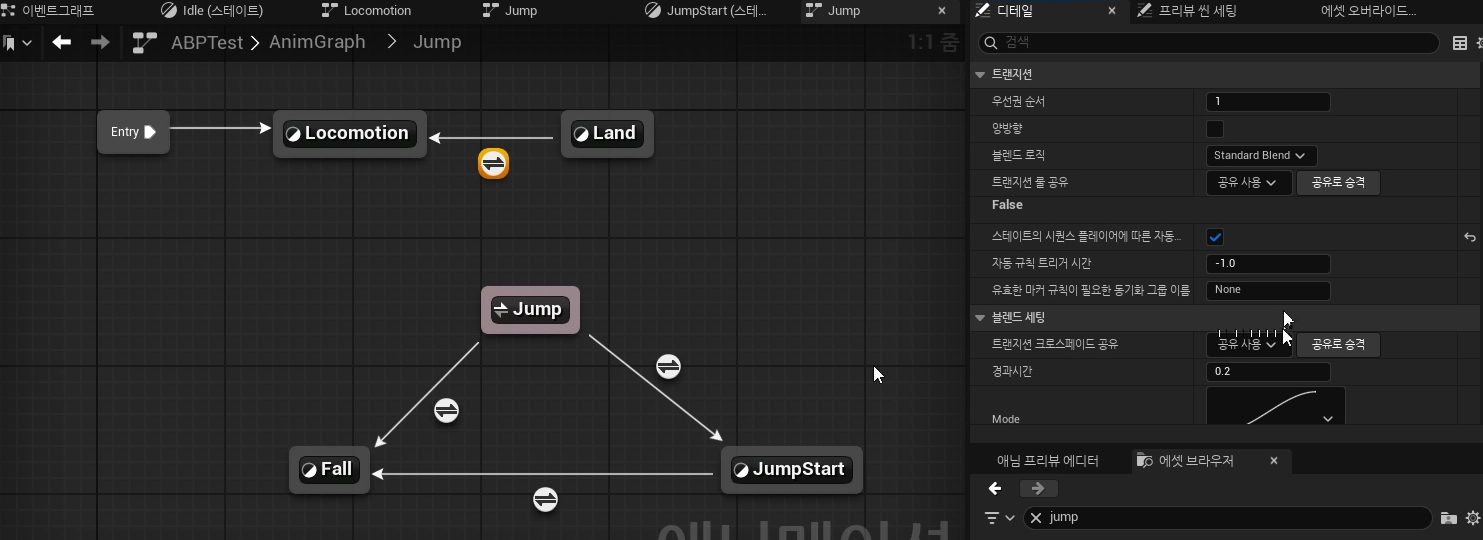
Task: Select the Jump to Fall transition rule icon
Action: (446, 410)
